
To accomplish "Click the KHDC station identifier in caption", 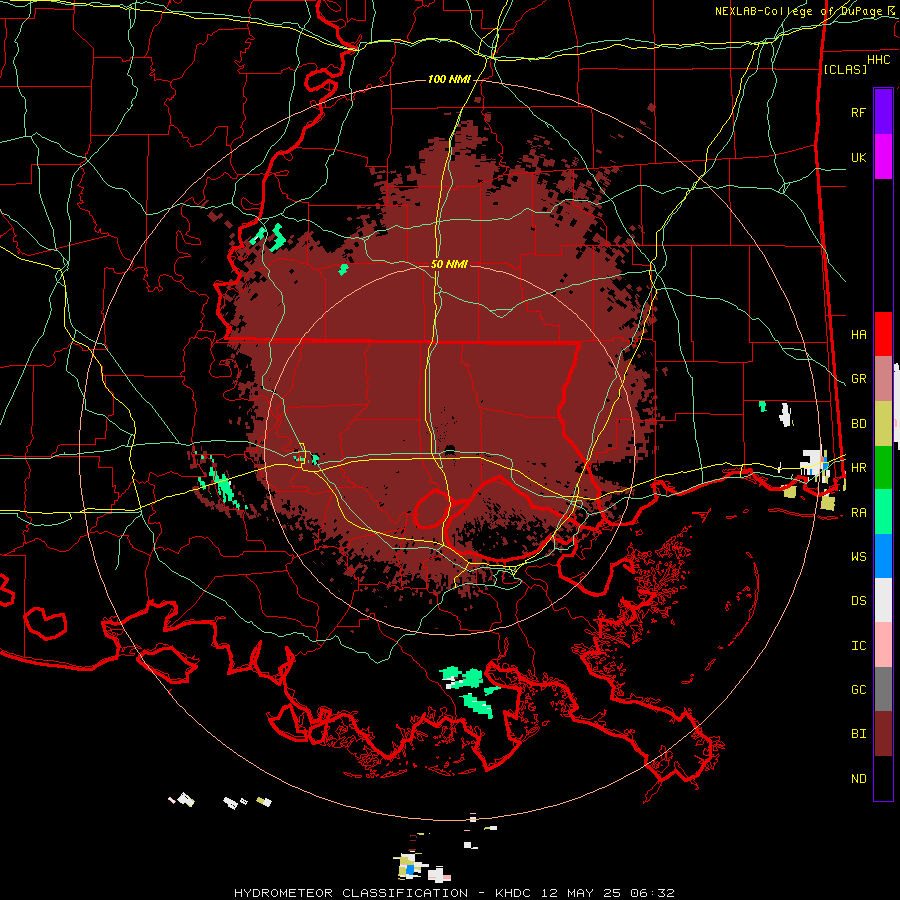I will coord(513,893).
